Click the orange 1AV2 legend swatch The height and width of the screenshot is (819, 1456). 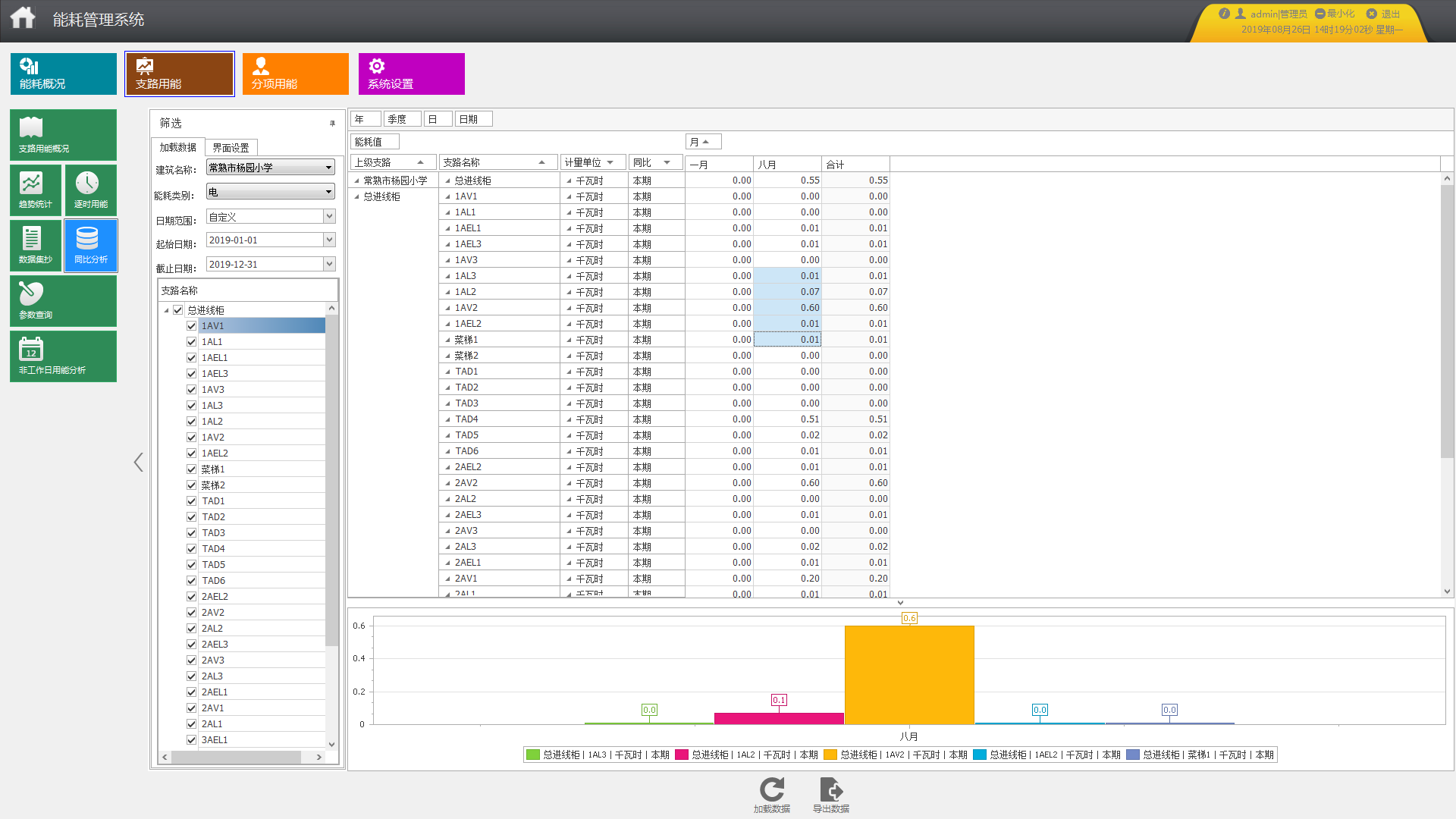(x=830, y=755)
